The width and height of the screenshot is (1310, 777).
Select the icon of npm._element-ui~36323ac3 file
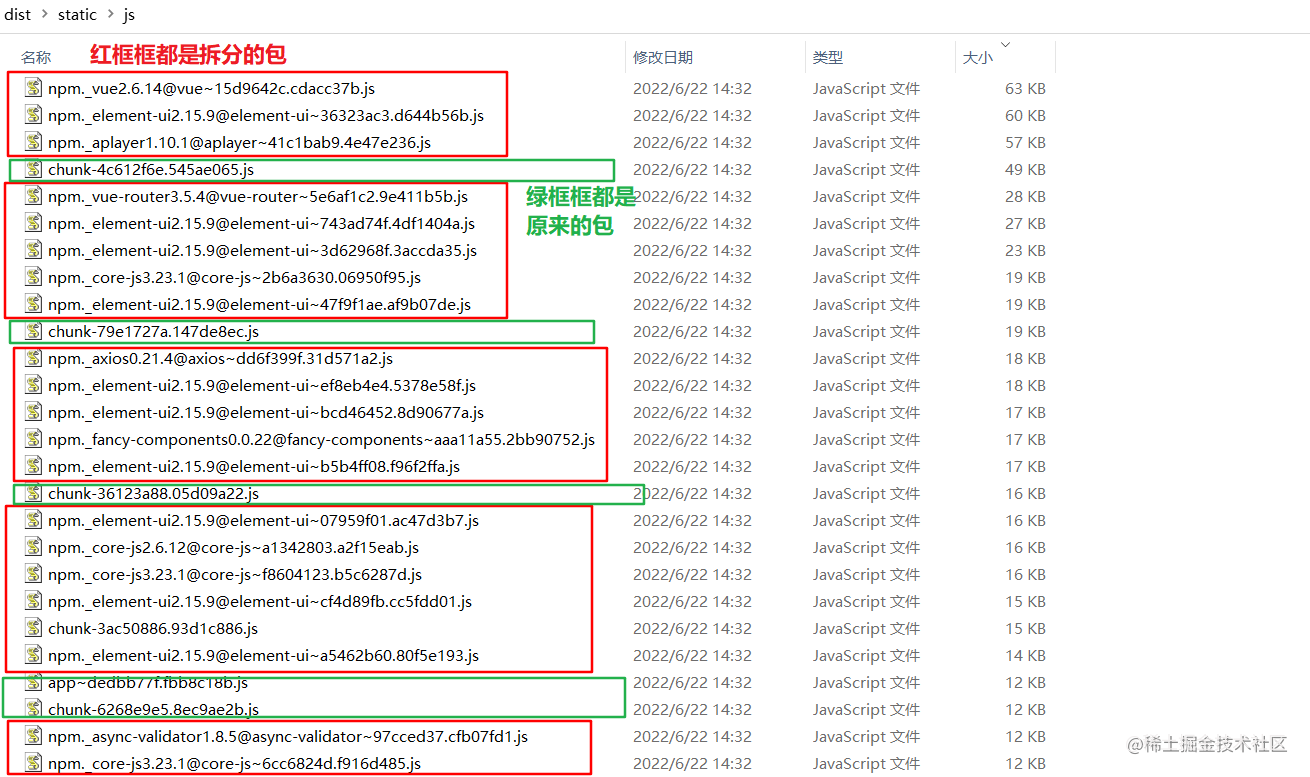coord(33,115)
